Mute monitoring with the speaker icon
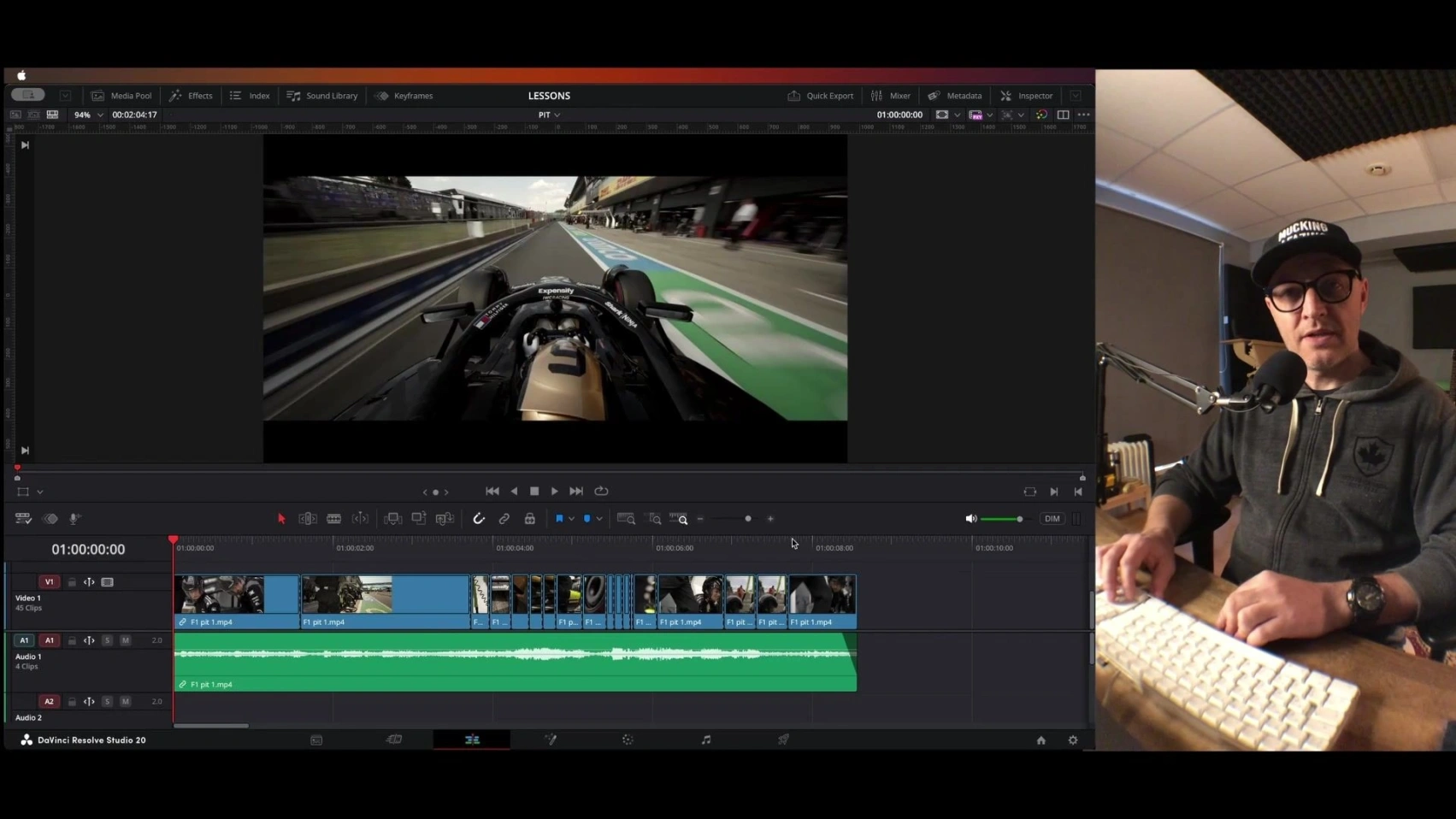This screenshot has width=1456, height=819. click(x=970, y=519)
